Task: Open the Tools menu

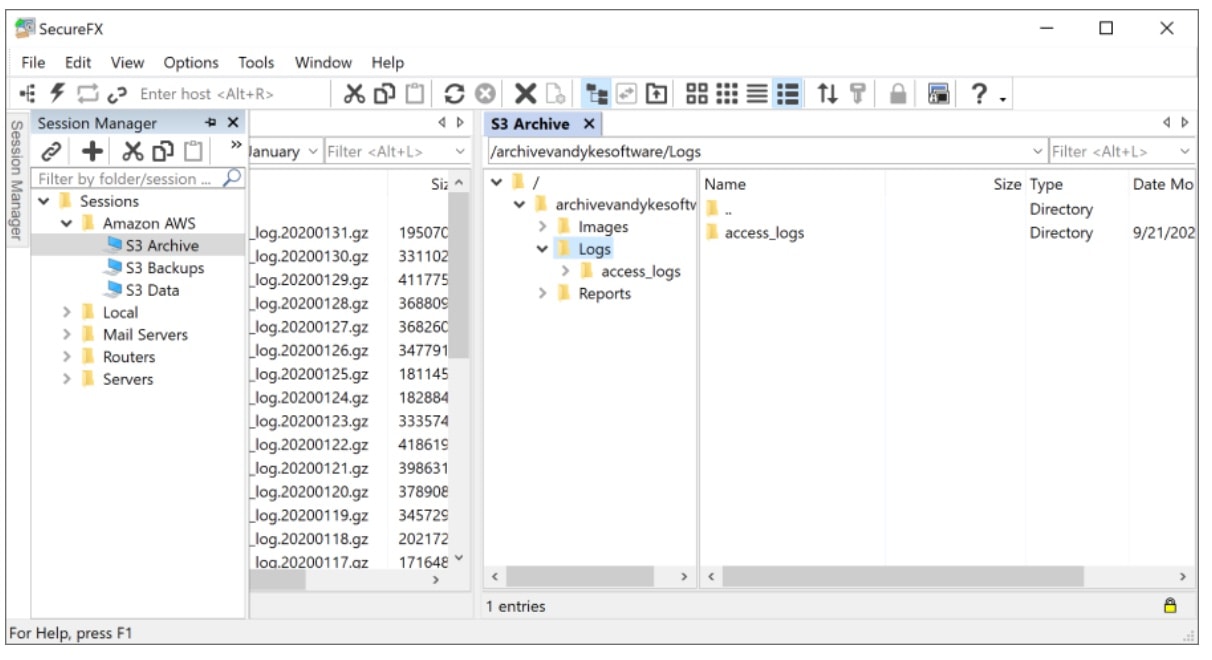Action: click(256, 62)
